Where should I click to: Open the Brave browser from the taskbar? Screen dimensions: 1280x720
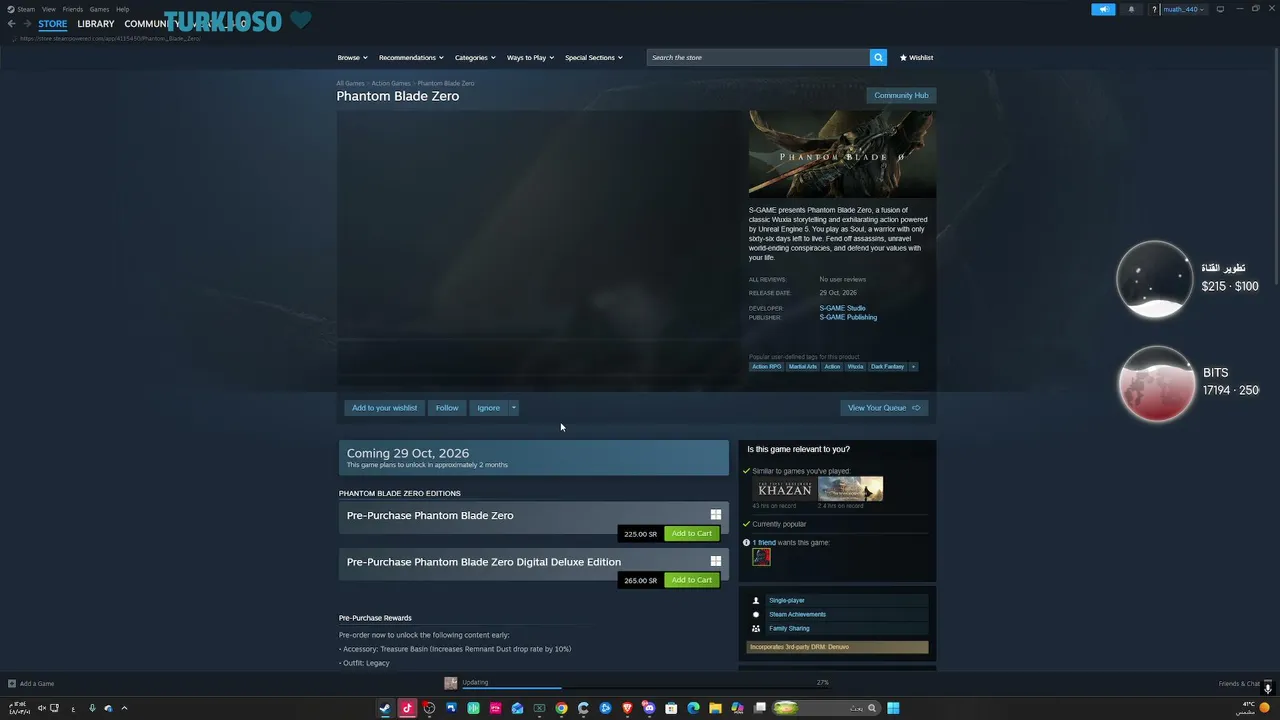(627, 708)
